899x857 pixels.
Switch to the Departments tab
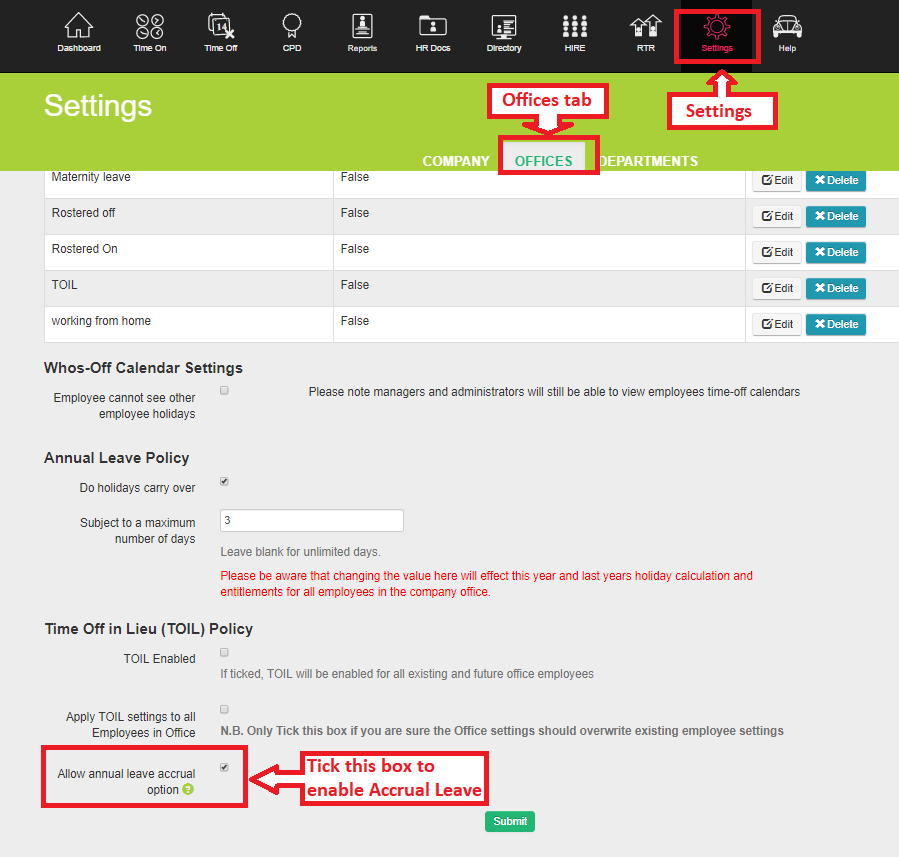click(x=648, y=161)
